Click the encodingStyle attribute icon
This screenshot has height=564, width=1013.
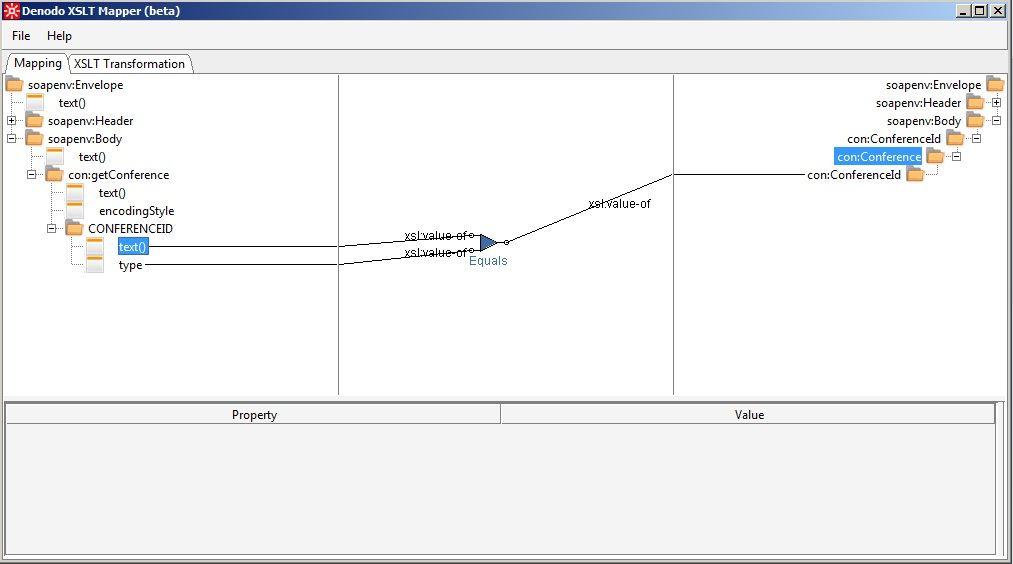coord(75,211)
